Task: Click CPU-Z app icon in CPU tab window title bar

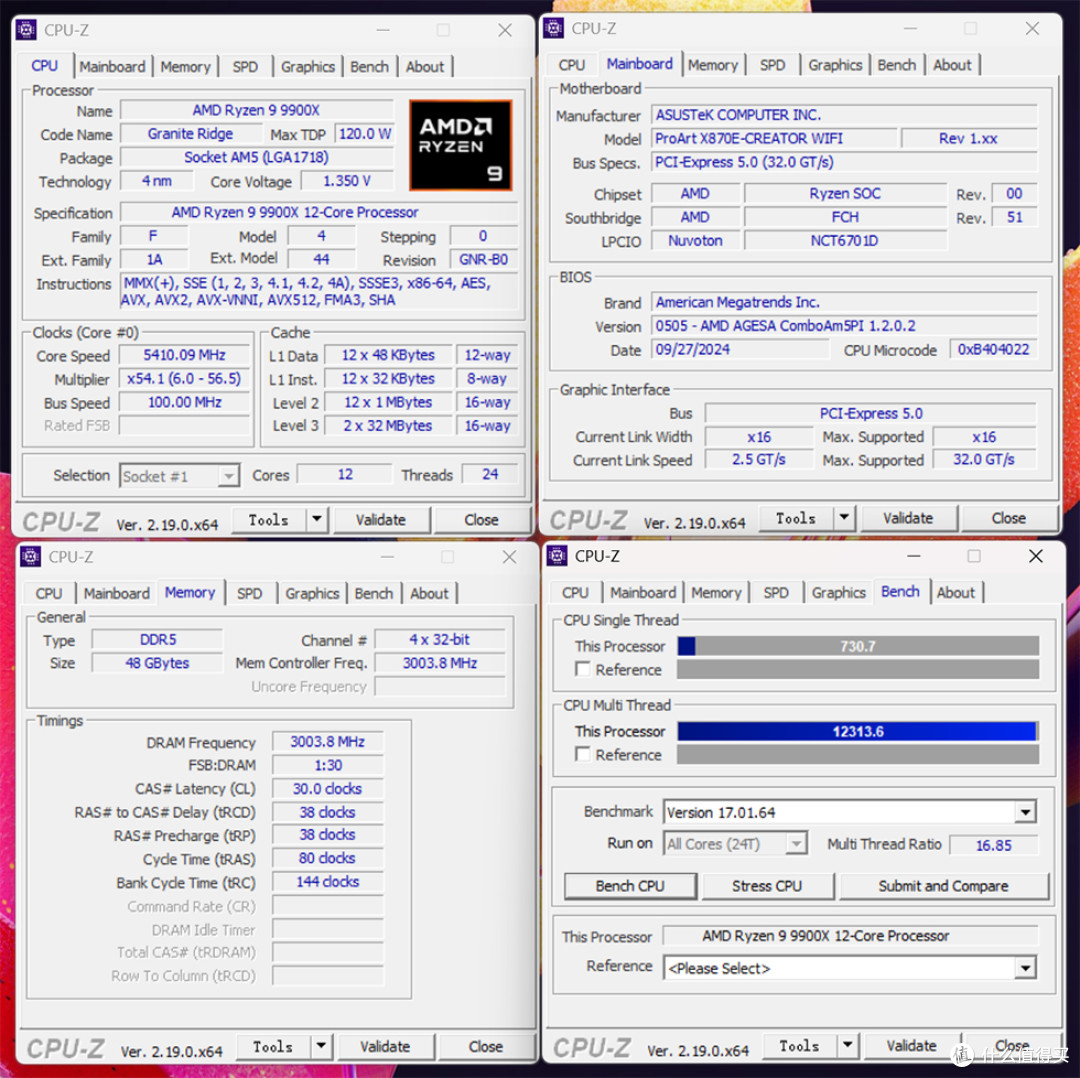Action: click(x=26, y=30)
